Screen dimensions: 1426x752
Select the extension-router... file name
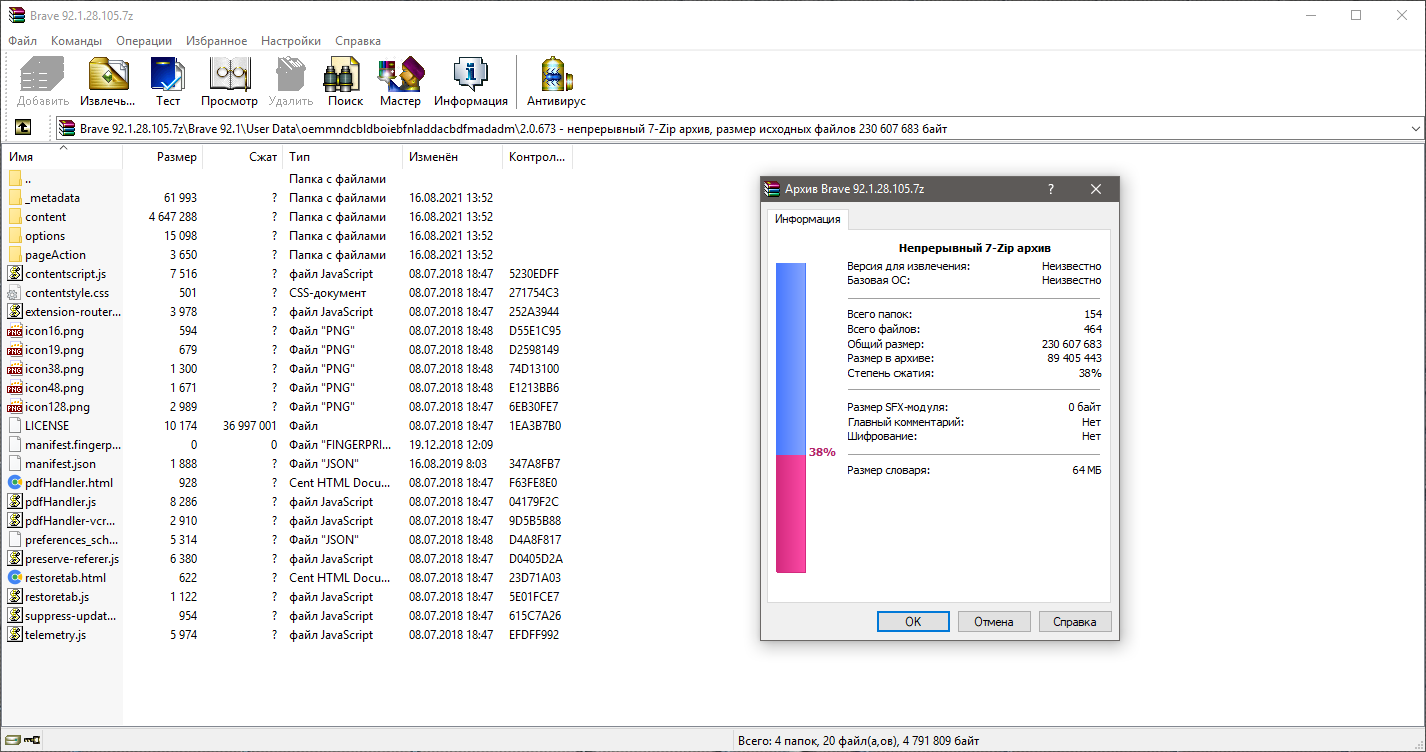click(73, 312)
